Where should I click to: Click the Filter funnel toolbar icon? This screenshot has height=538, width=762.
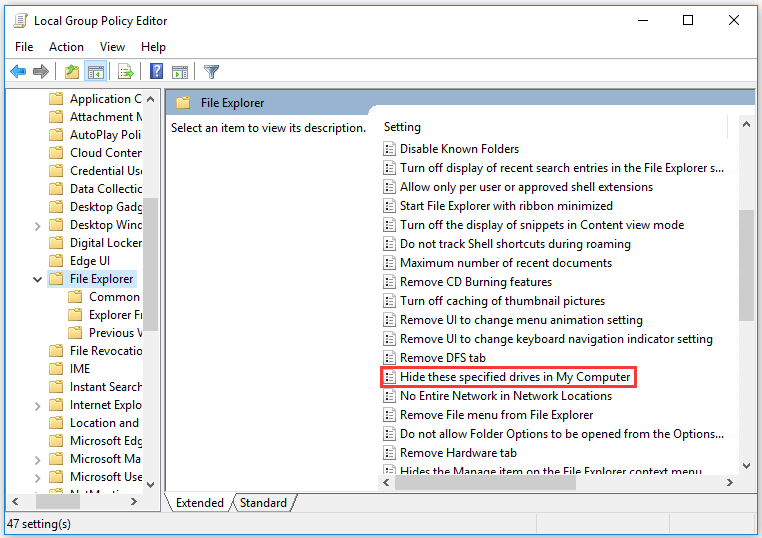(x=211, y=72)
